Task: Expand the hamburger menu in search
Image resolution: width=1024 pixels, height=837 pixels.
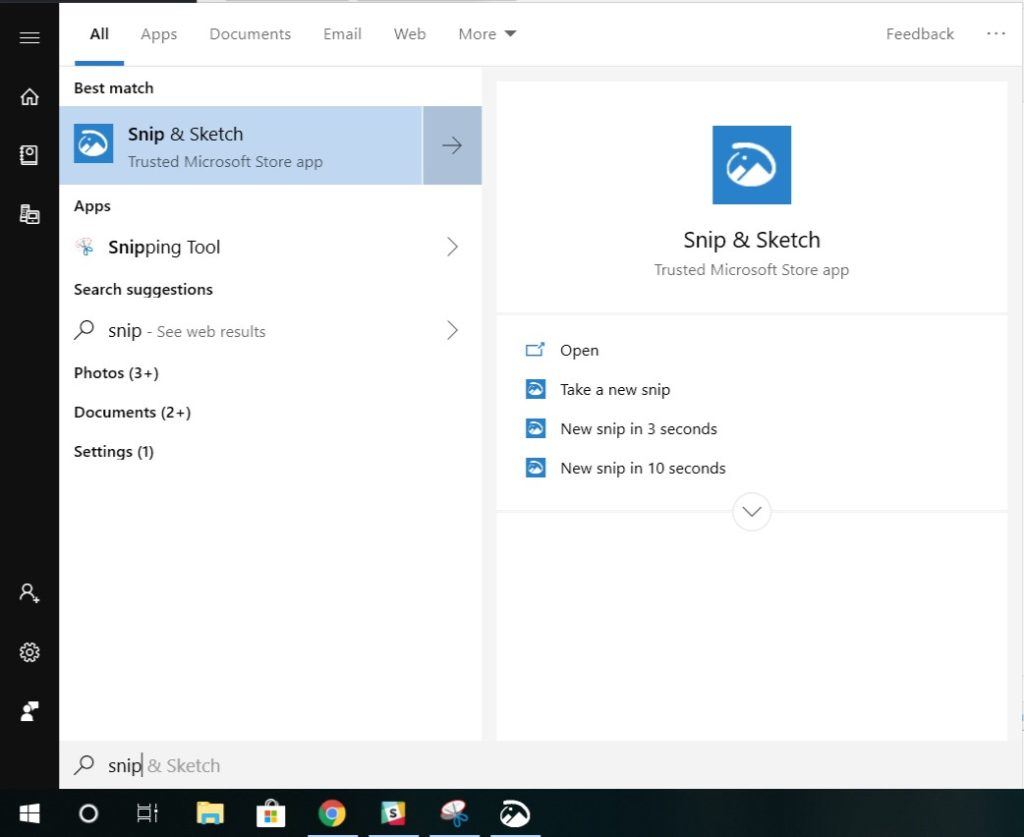Action: [29, 36]
